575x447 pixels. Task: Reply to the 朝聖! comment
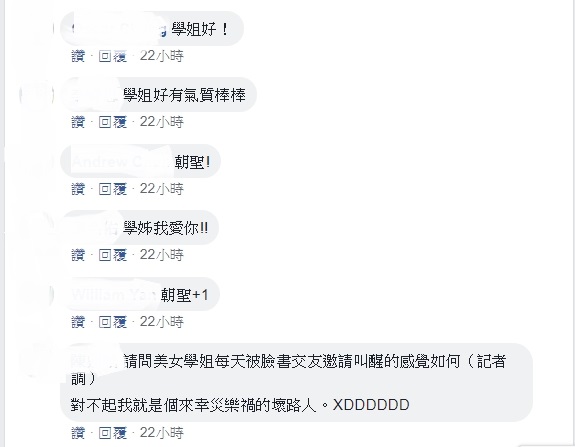tap(113, 189)
